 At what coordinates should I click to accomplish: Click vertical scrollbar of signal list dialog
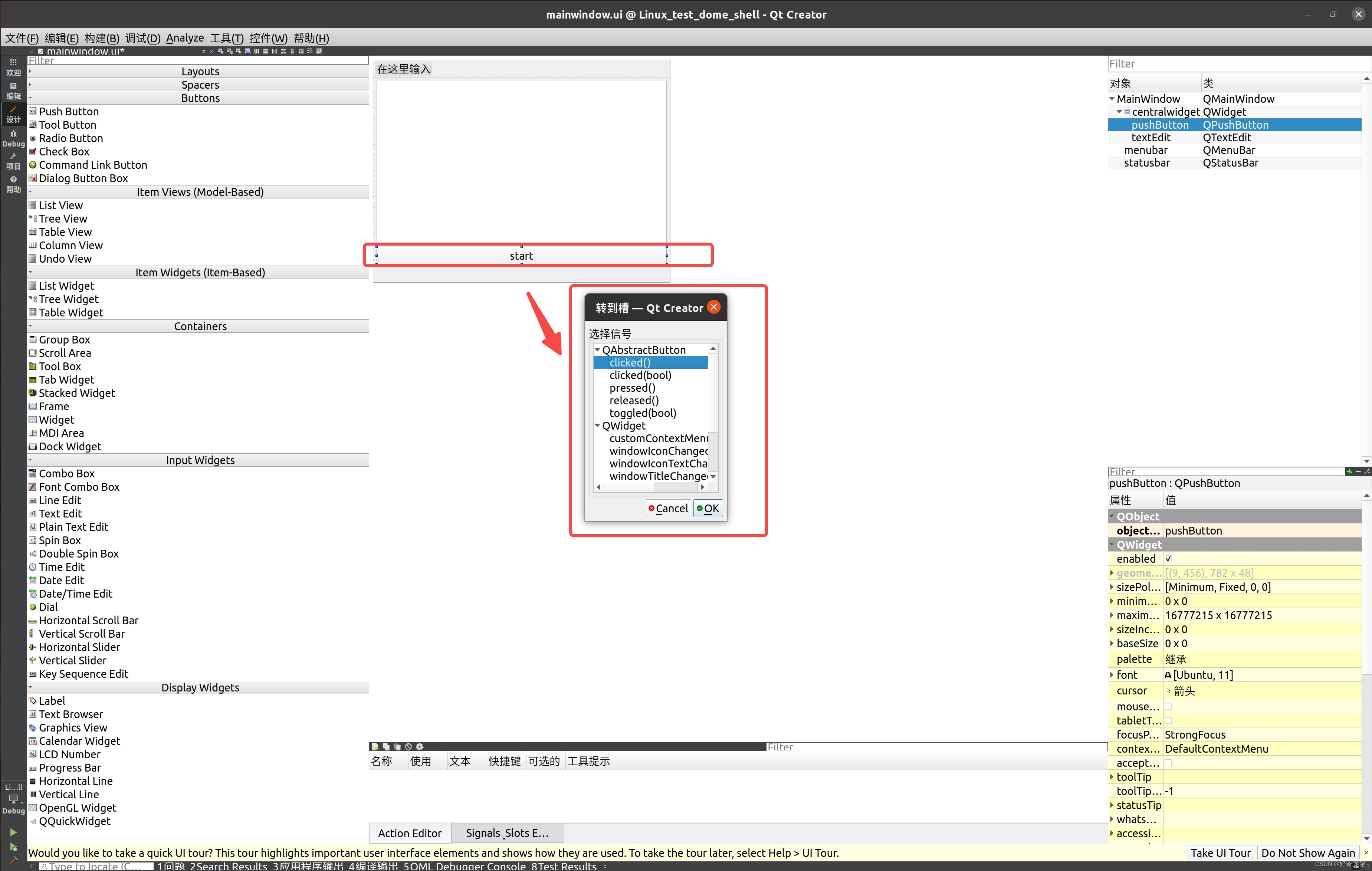pos(713,413)
